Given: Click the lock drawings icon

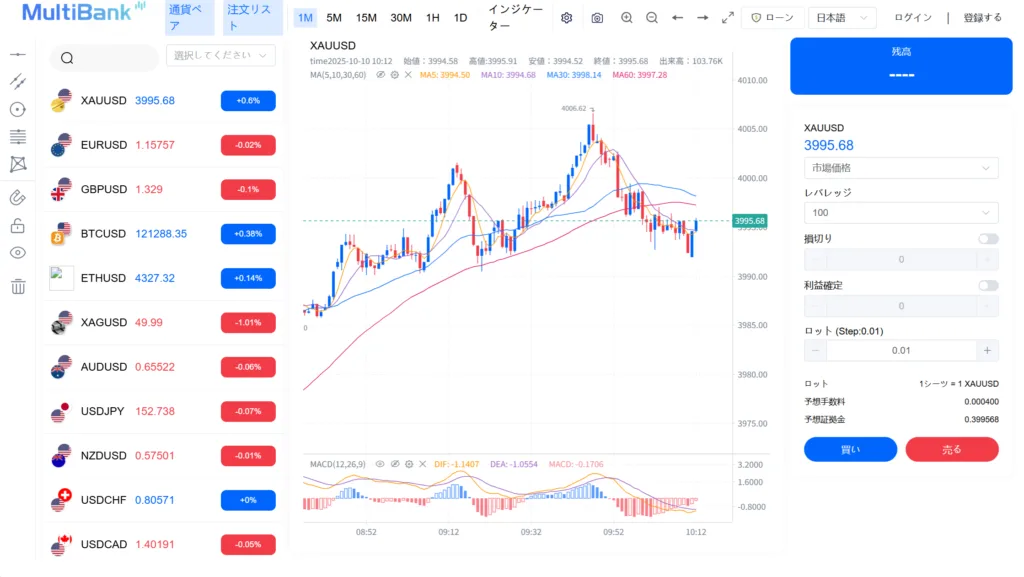Looking at the screenshot, I should [18, 226].
